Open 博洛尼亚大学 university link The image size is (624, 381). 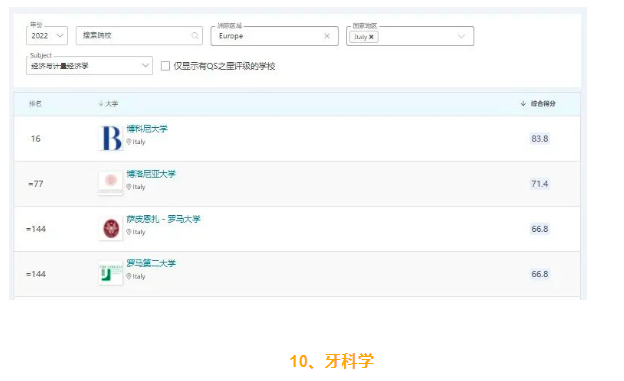[151, 174]
